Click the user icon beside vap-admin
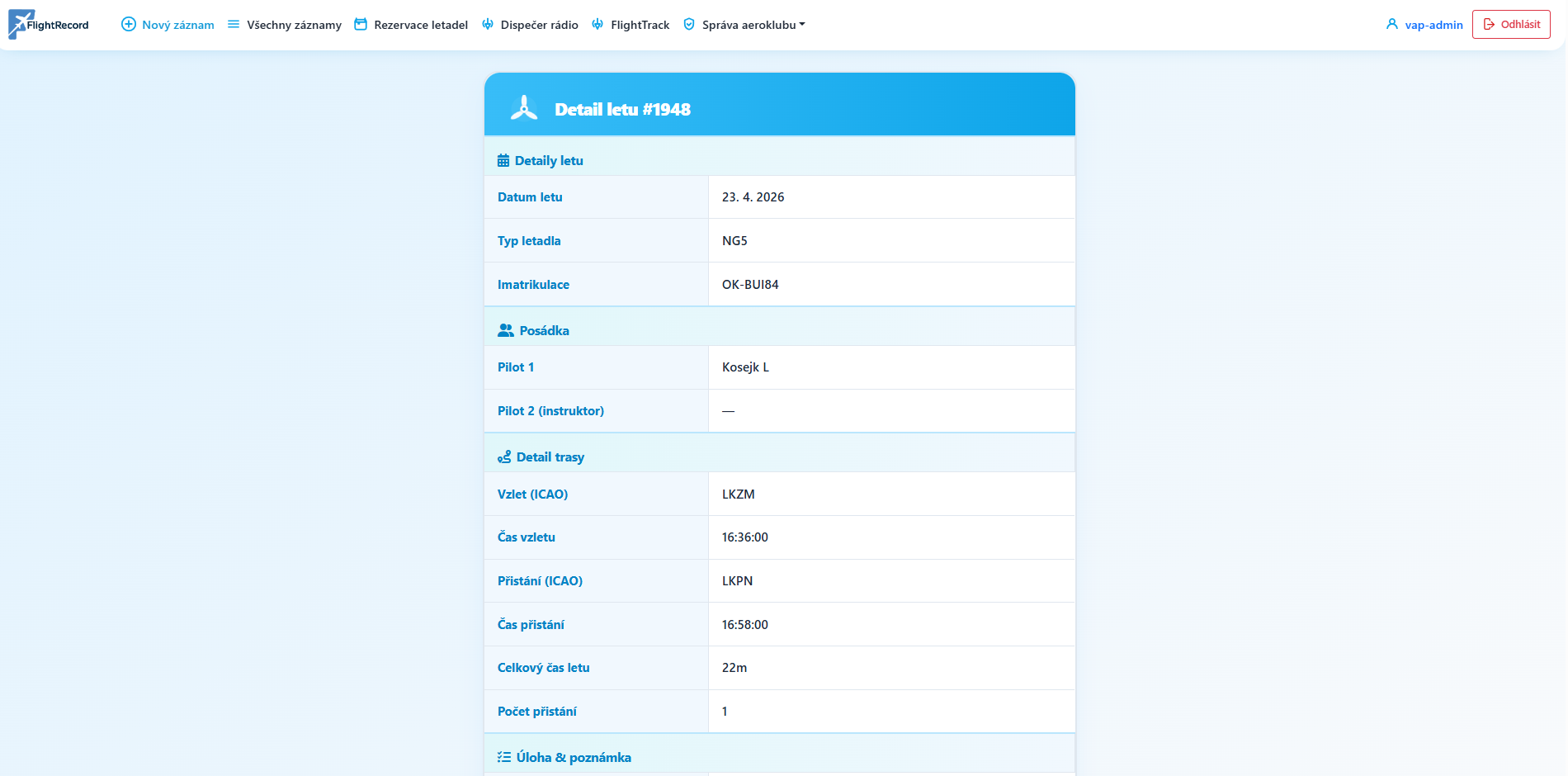Image resolution: width=1568 pixels, height=776 pixels. pyautogui.click(x=1392, y=25)
